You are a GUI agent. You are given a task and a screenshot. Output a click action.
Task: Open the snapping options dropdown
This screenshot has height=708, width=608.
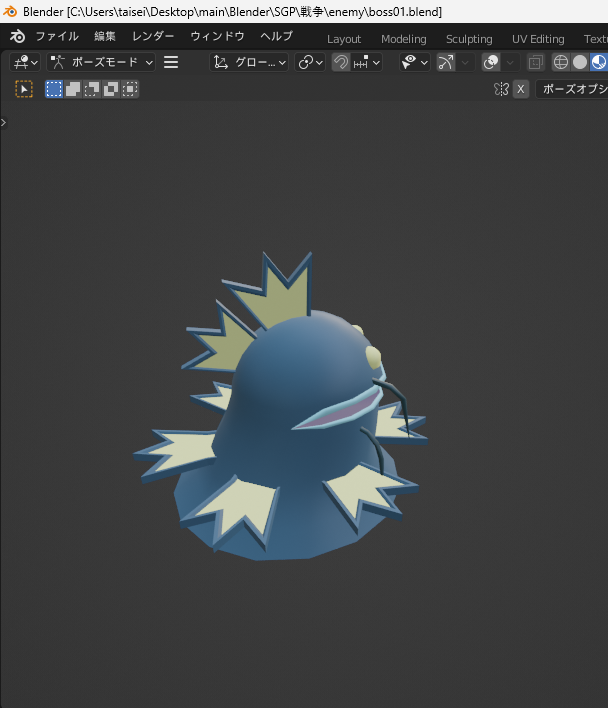pos(367,62)
